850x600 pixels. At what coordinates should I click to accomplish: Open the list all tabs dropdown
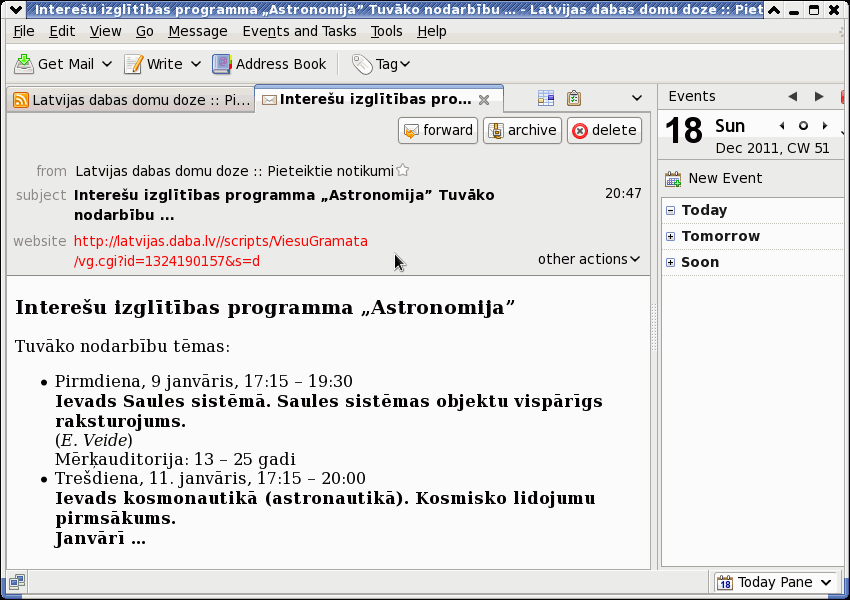click(x=637, y=98)
